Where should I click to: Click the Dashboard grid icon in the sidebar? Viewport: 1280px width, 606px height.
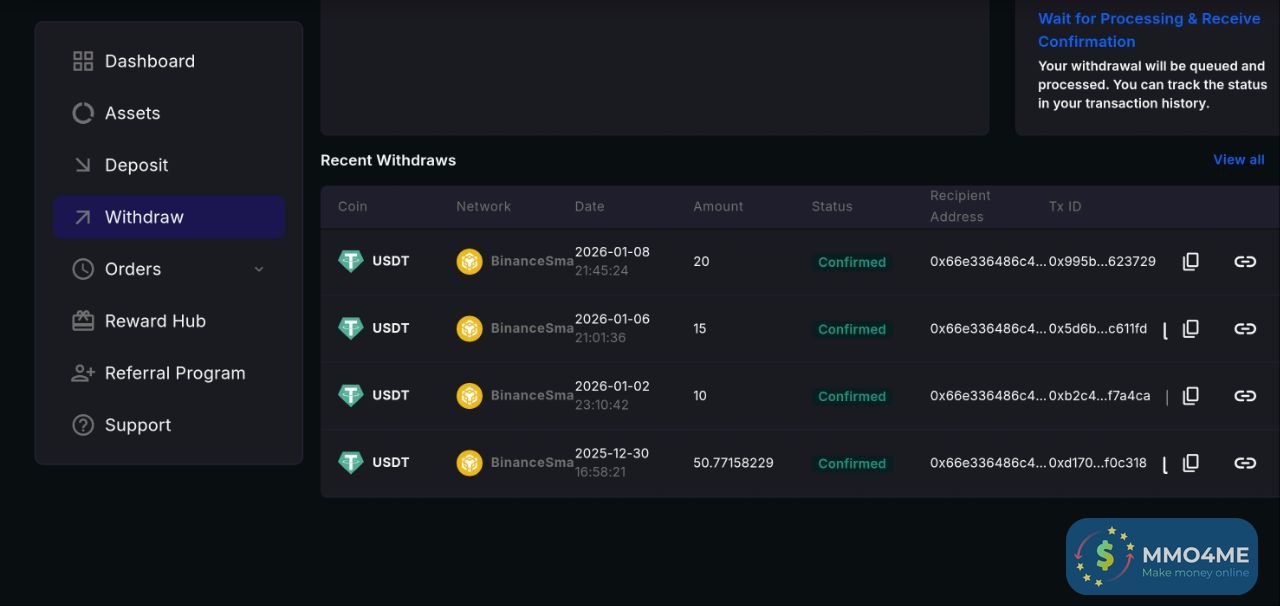pos(83,61)
